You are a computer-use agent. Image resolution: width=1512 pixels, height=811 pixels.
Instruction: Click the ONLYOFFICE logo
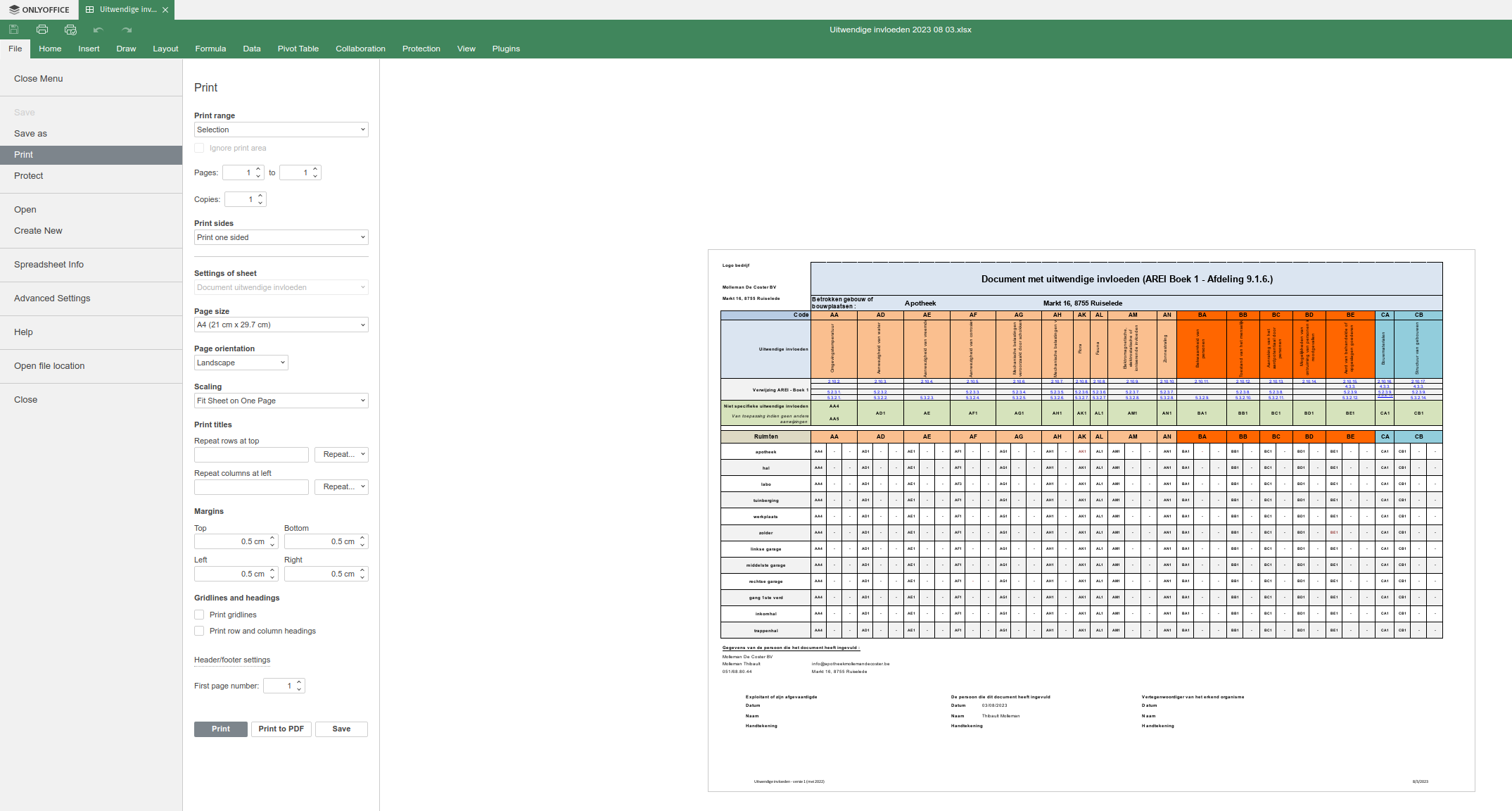(39, 9)
